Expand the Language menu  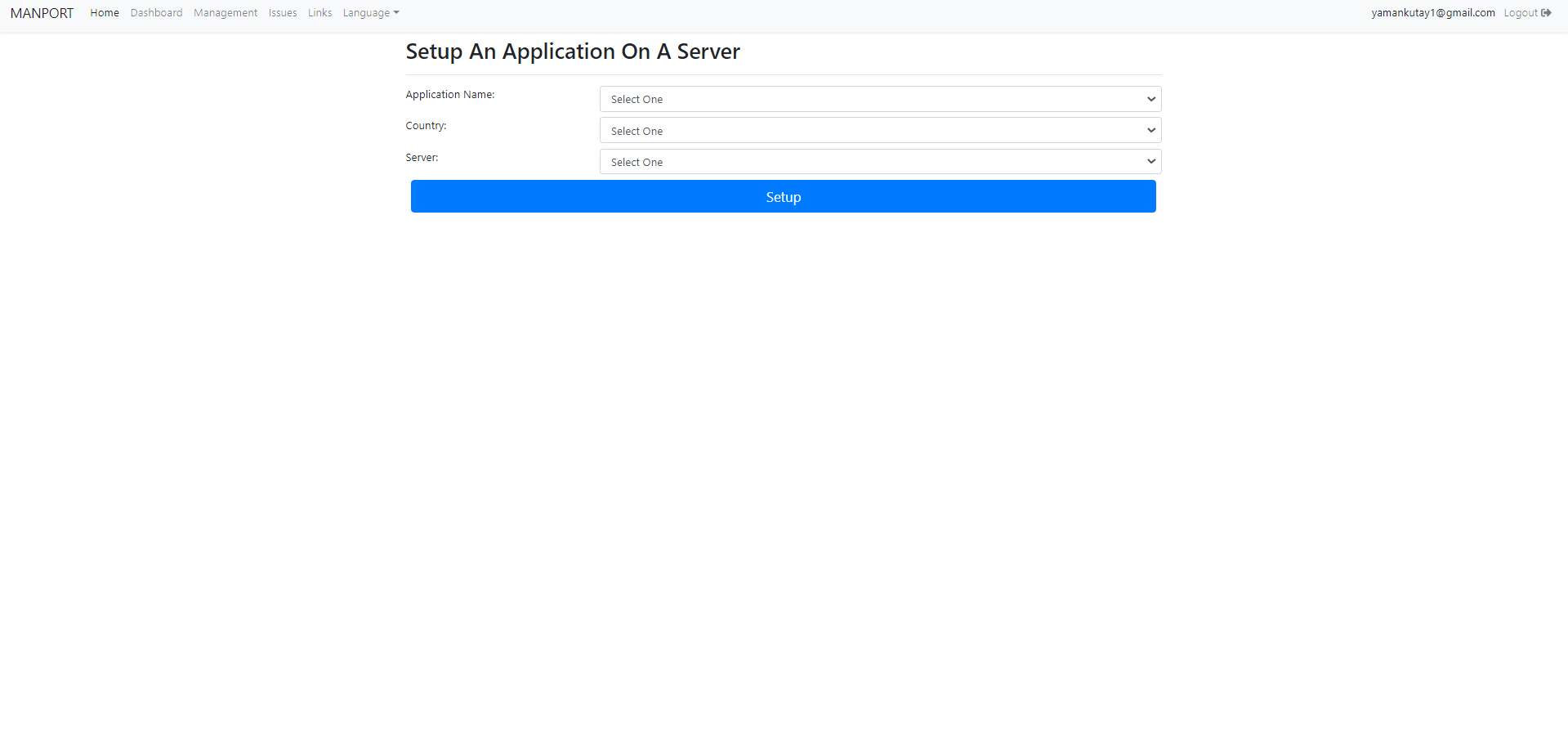click(370, 12)
